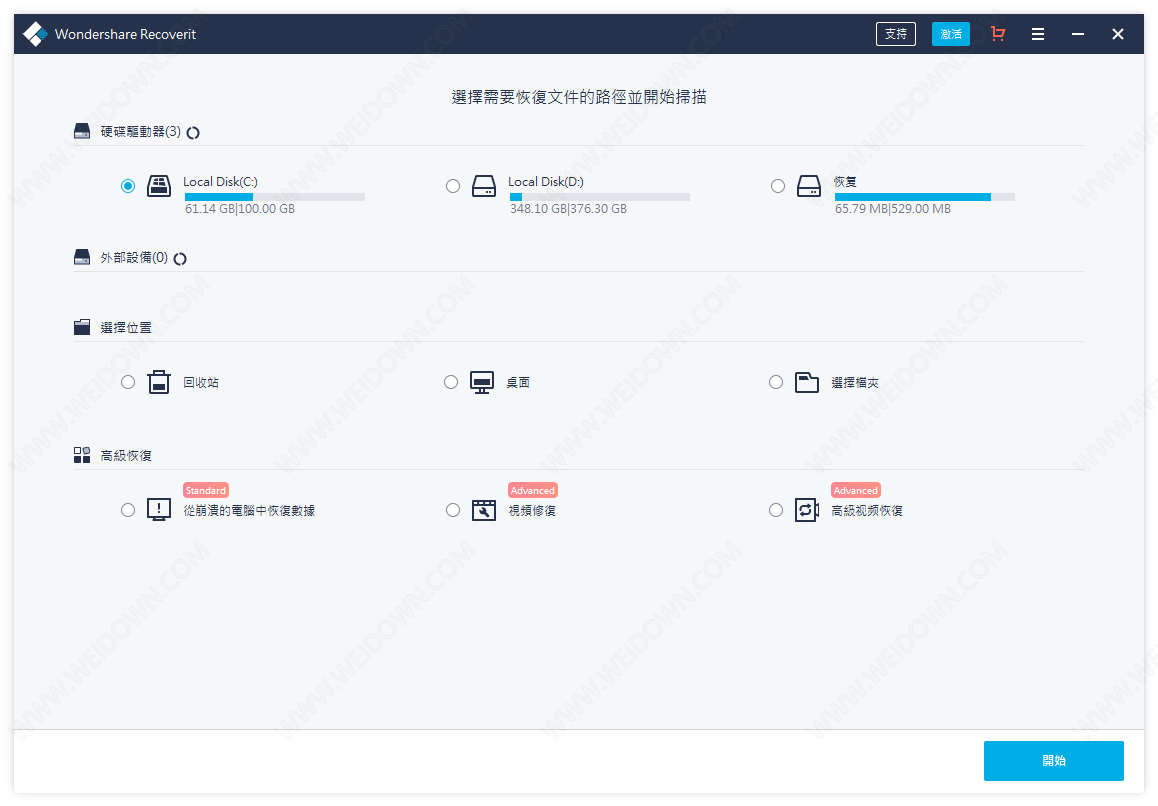Select the 恢复 partition radio button
The image size is (1158, 806).
point(778,186)
